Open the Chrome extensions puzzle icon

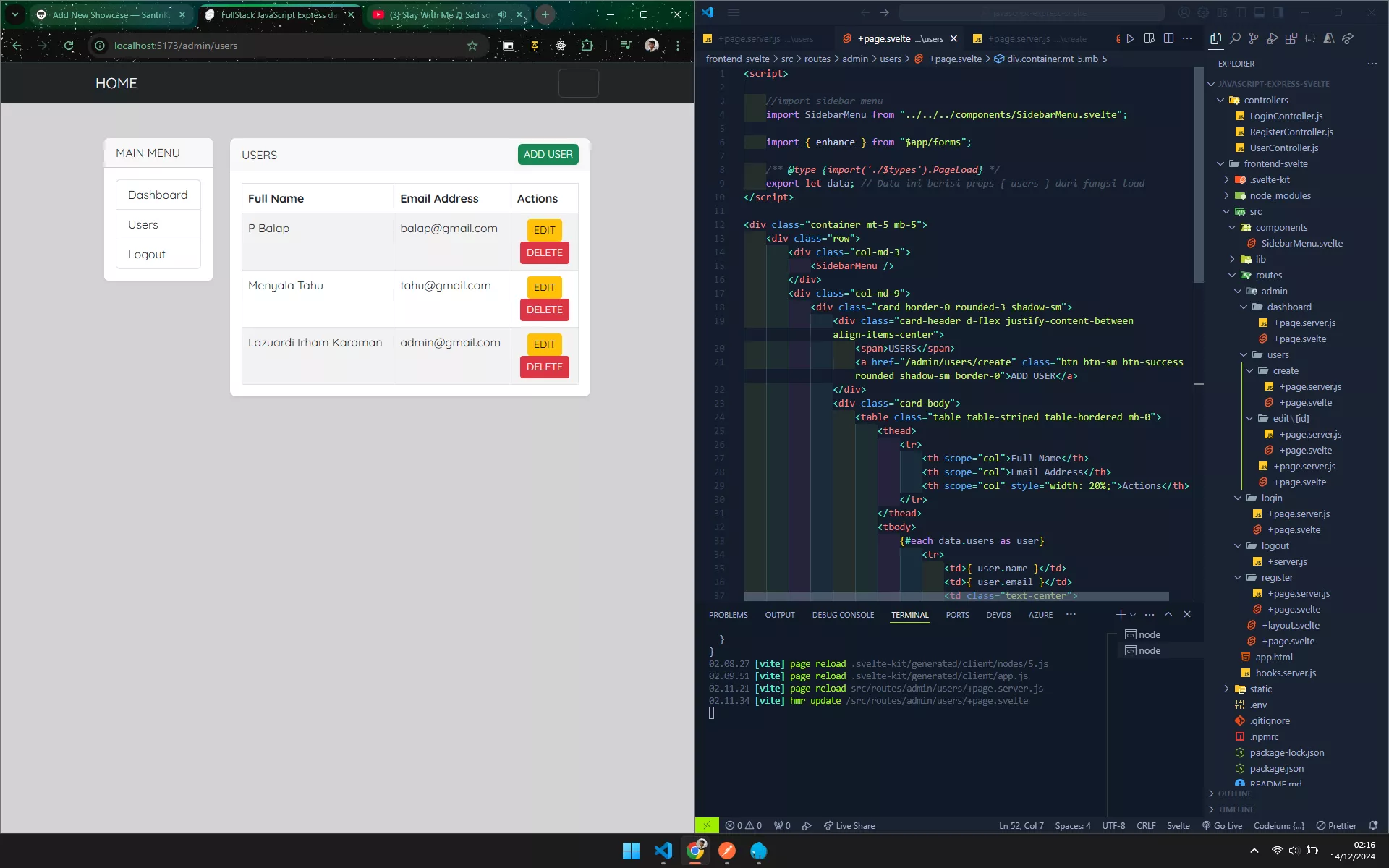click(x=587, y=46)
